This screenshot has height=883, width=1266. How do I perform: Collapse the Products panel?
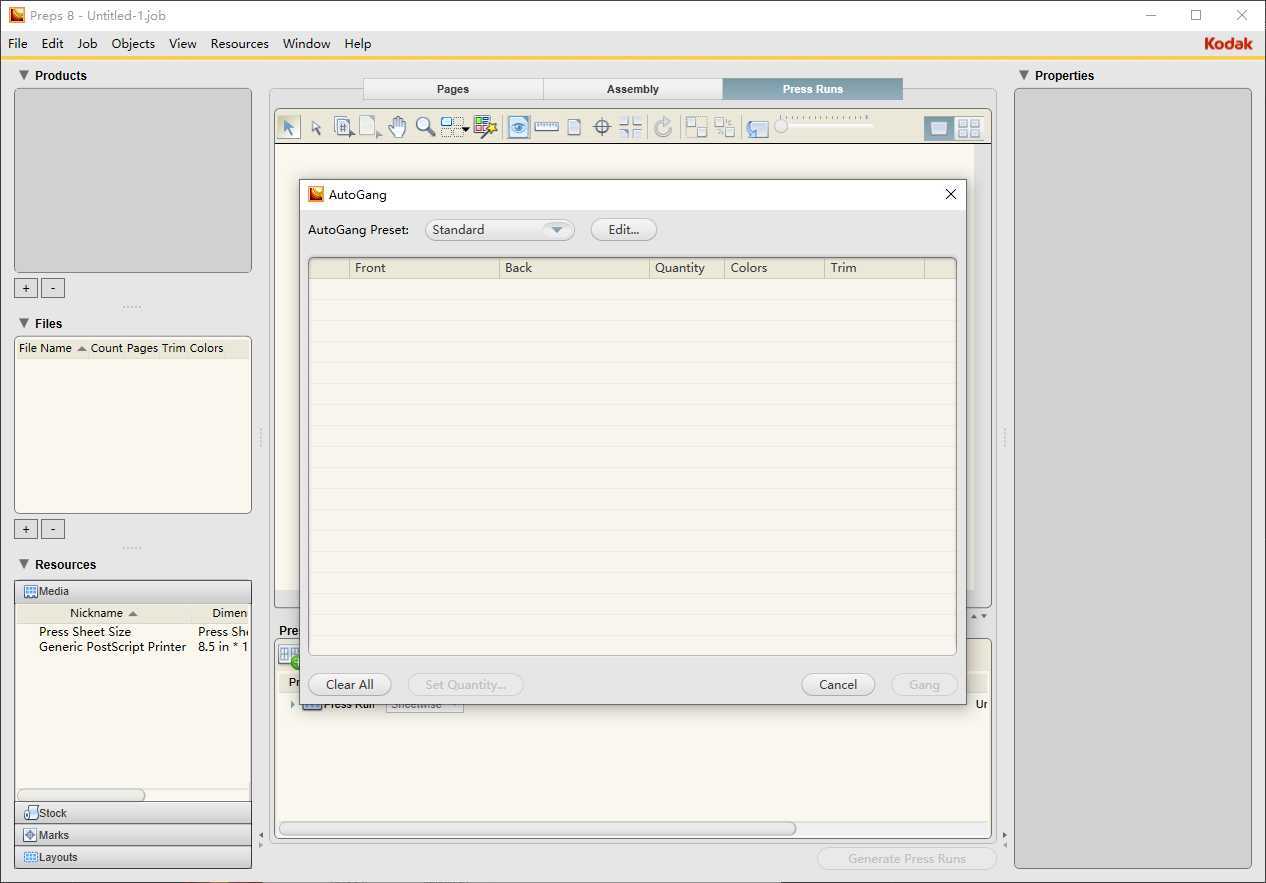pyautogui.click(x=24, y=75)
